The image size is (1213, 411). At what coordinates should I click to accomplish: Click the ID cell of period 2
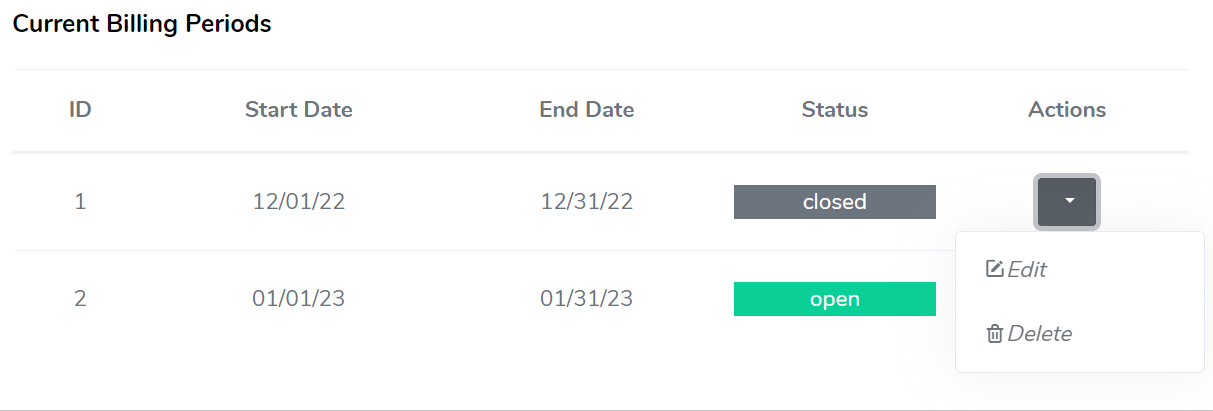pos(80,299)
